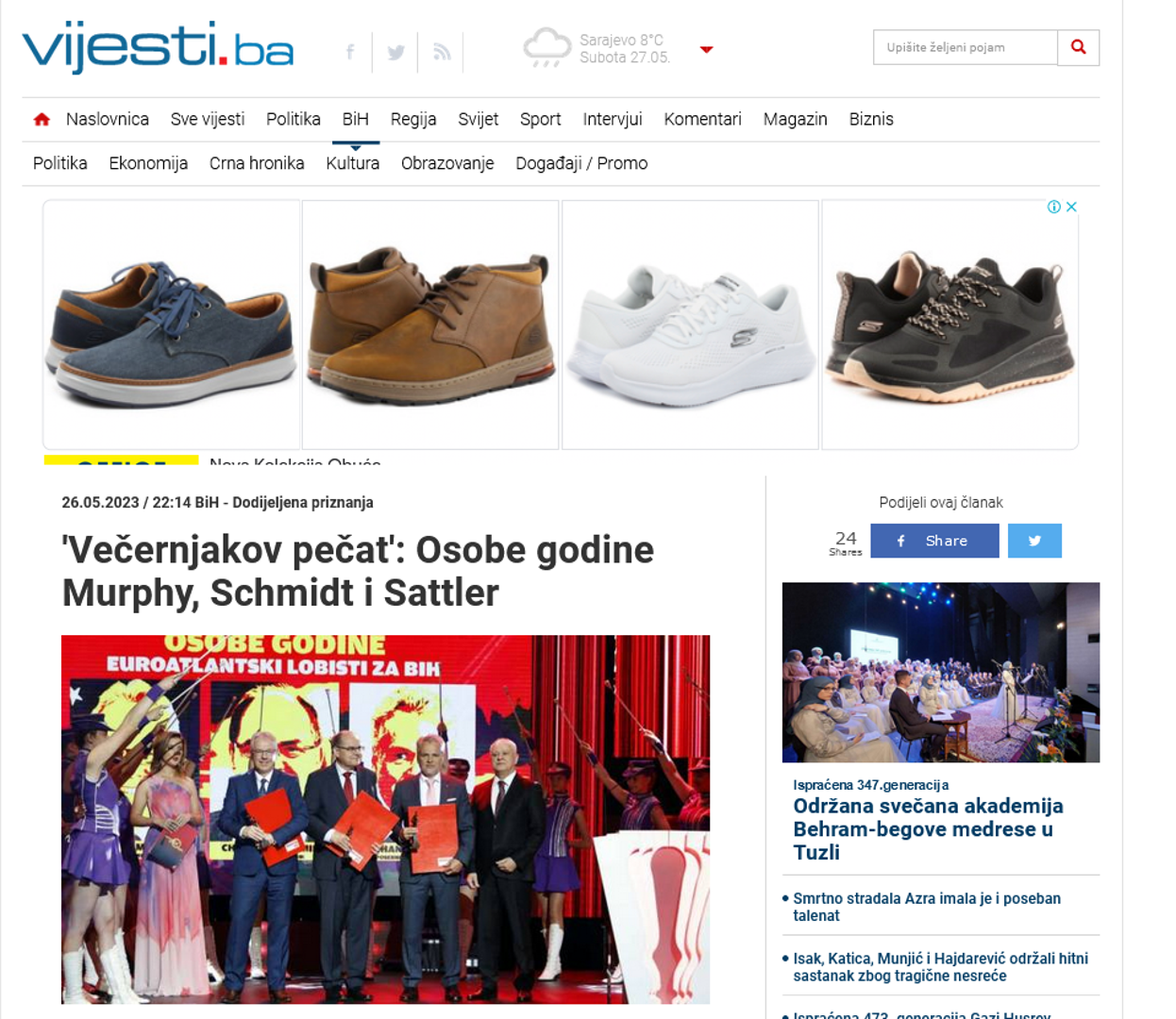1176x1019 pixels.
Task: Click the Facebook Share button
Action: tap(934, 541)
